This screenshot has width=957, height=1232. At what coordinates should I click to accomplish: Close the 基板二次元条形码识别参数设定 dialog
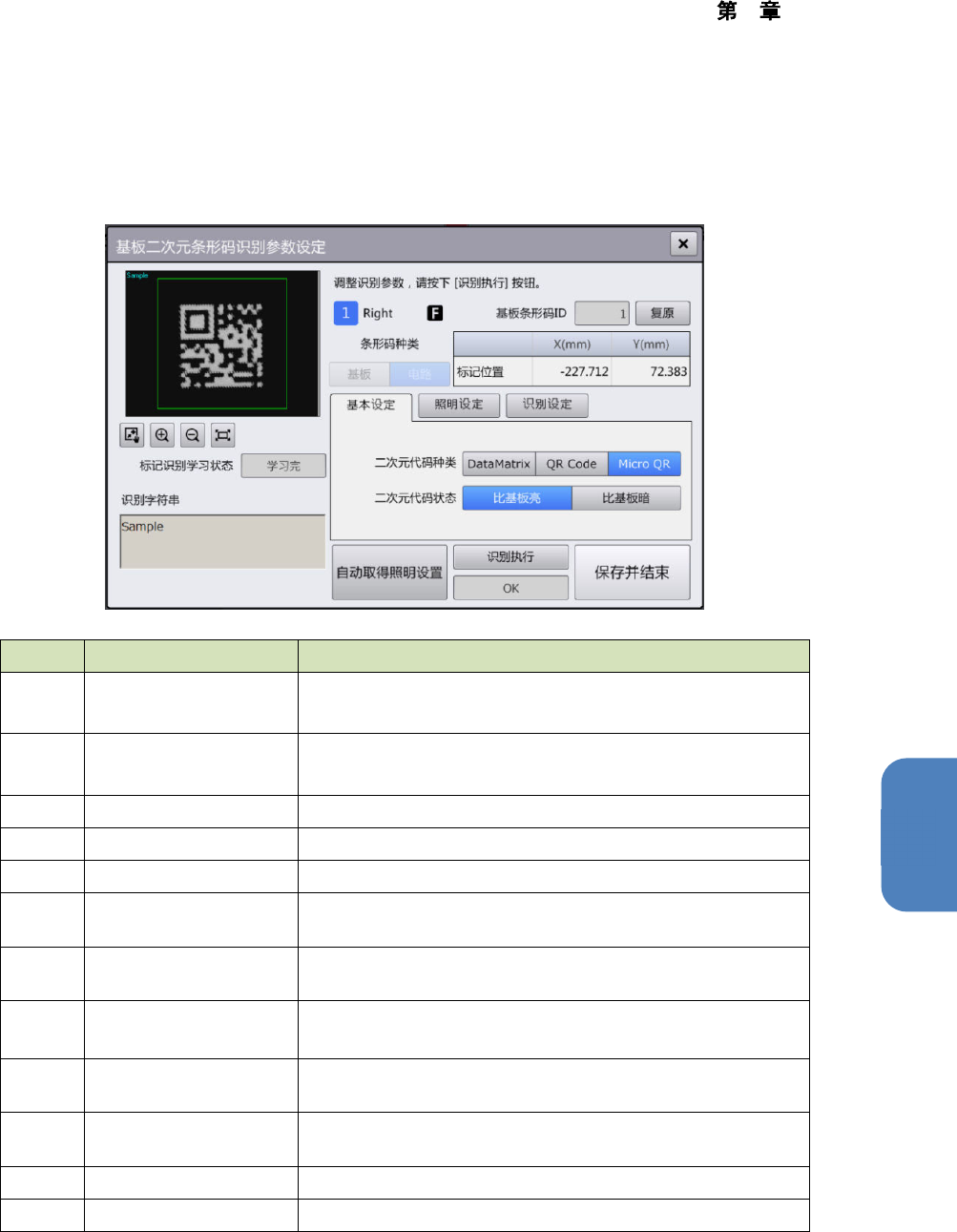683,244
